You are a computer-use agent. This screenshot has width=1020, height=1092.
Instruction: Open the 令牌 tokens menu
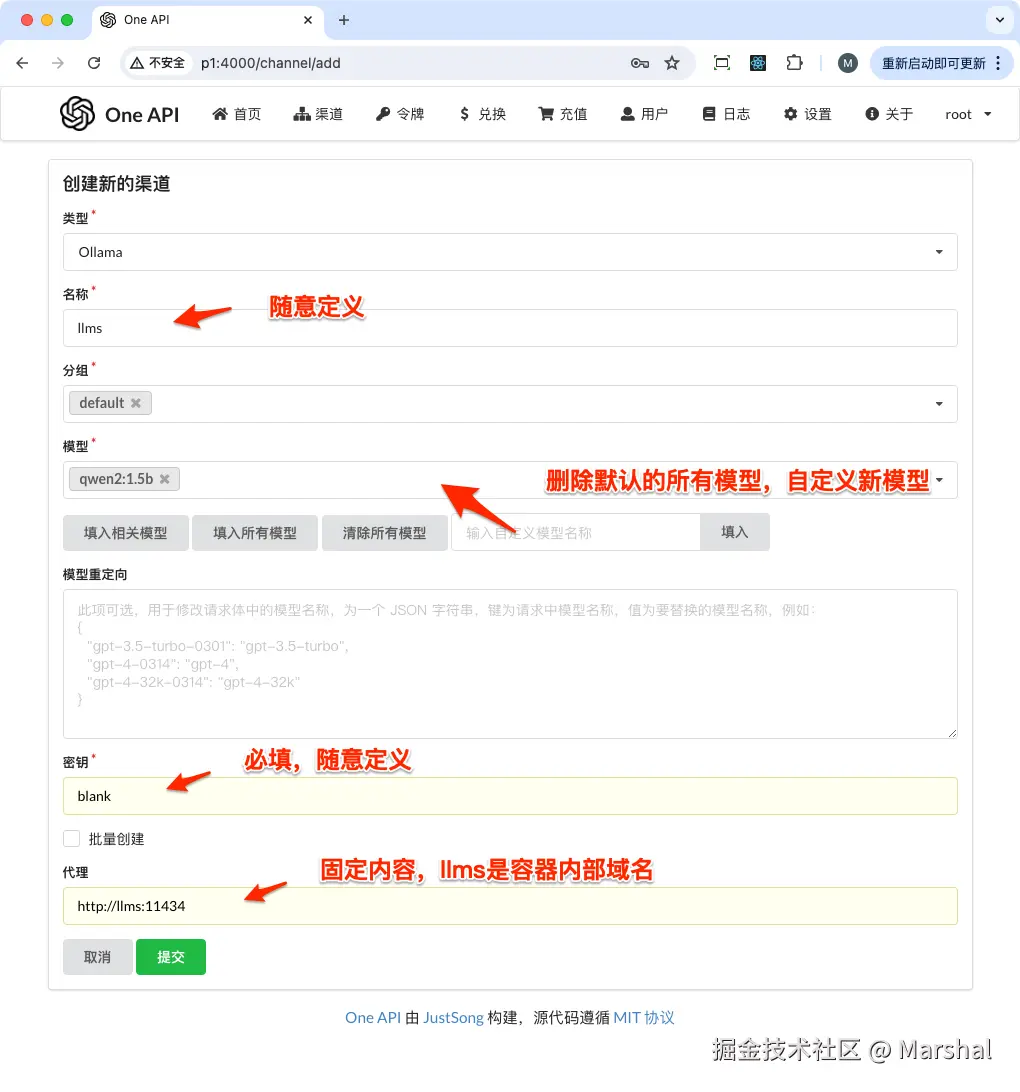tap(400, 114)
